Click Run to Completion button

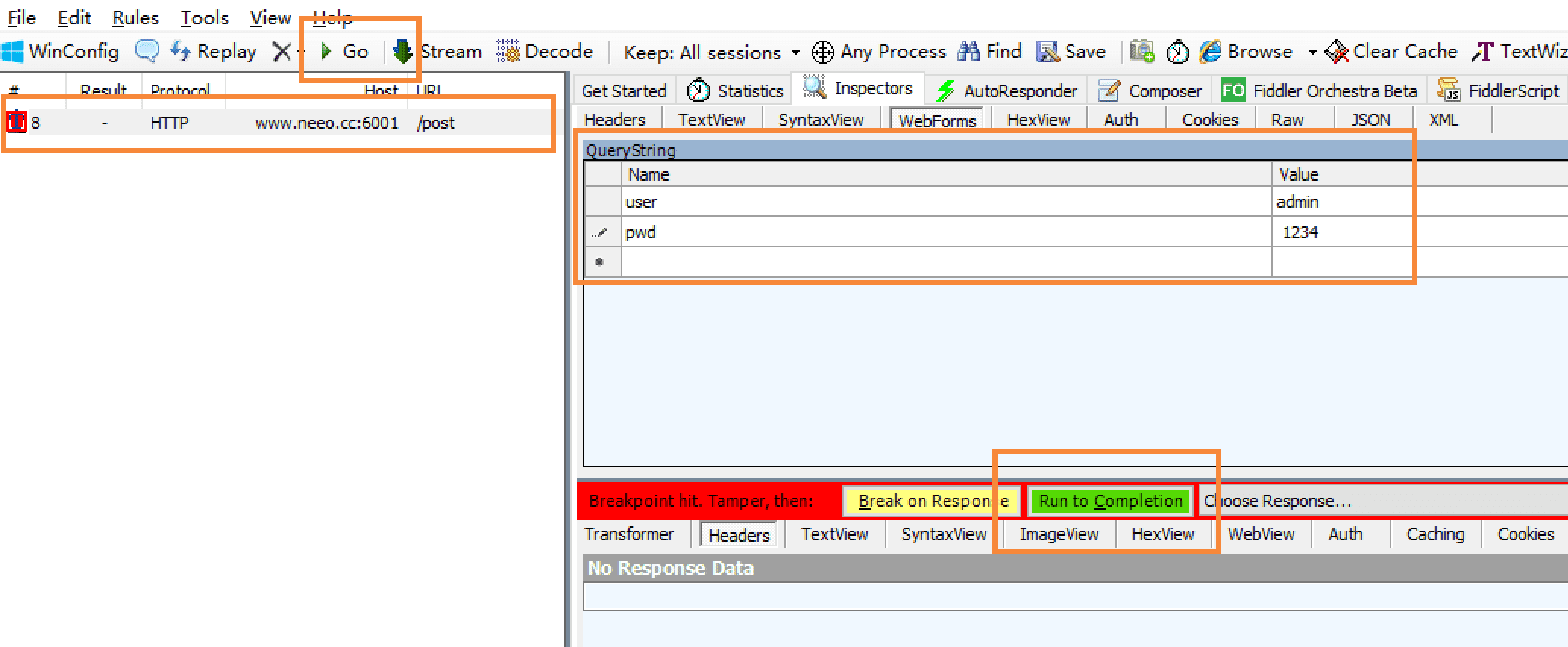coord(1111,501)
